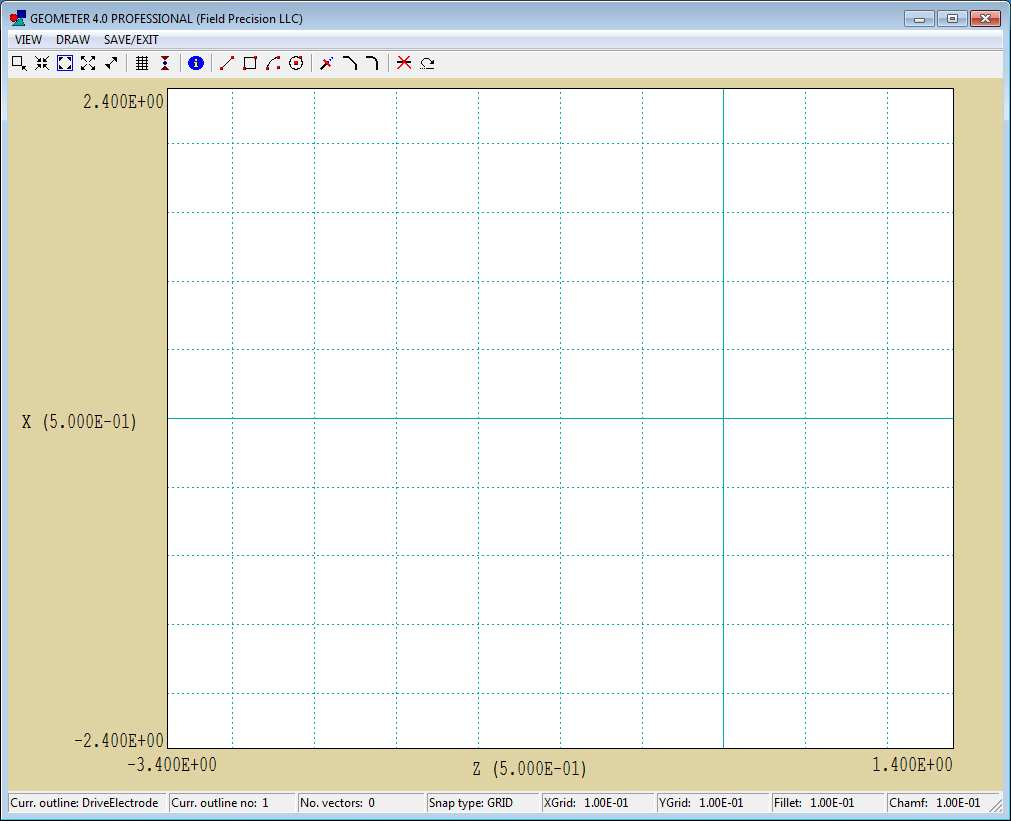The height and width of the screenshot is (821, 1011).
Task: Open the VIEW menu
Action: [27, 39]
